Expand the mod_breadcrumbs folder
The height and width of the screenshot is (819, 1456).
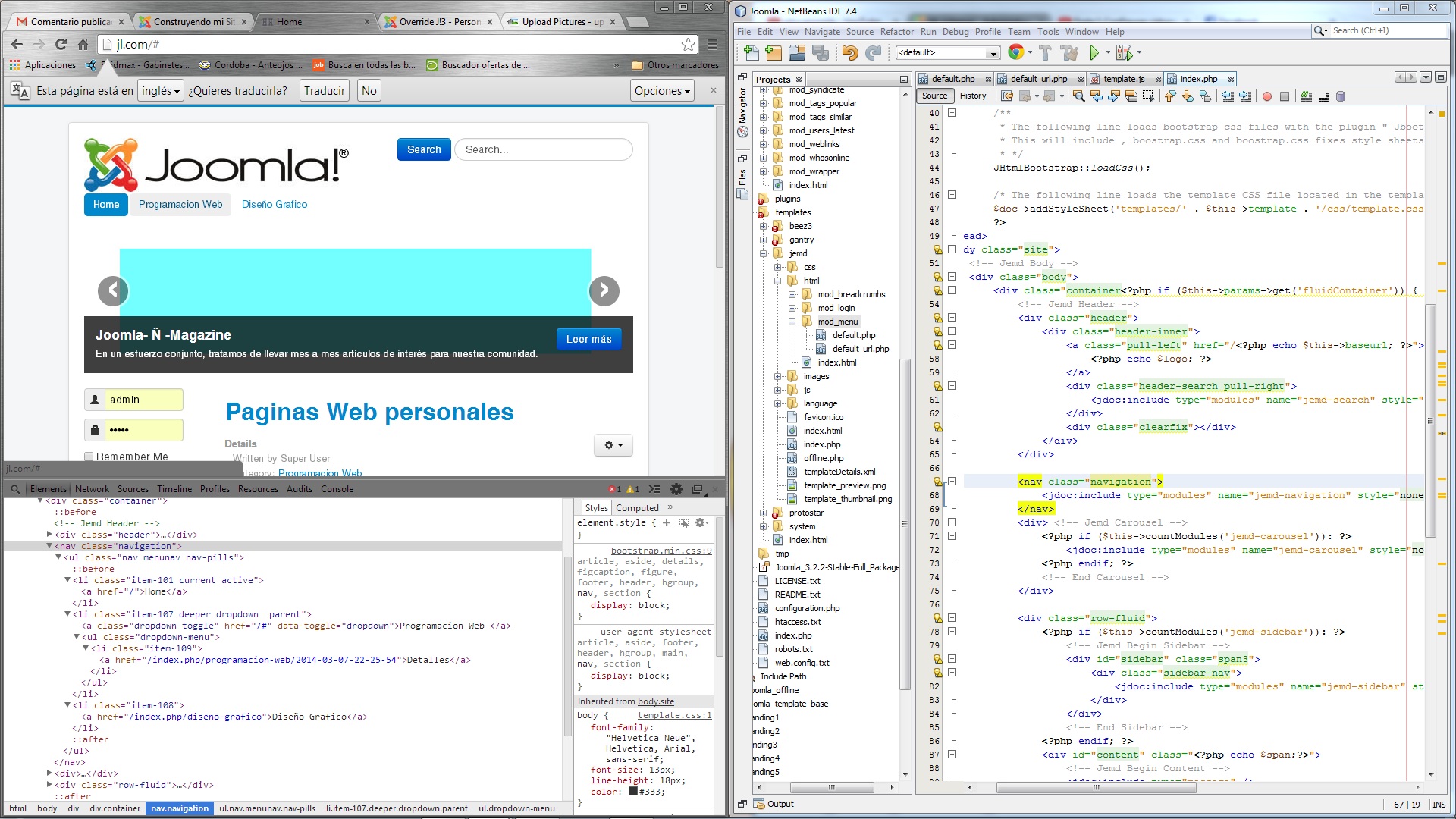point(792,294)
